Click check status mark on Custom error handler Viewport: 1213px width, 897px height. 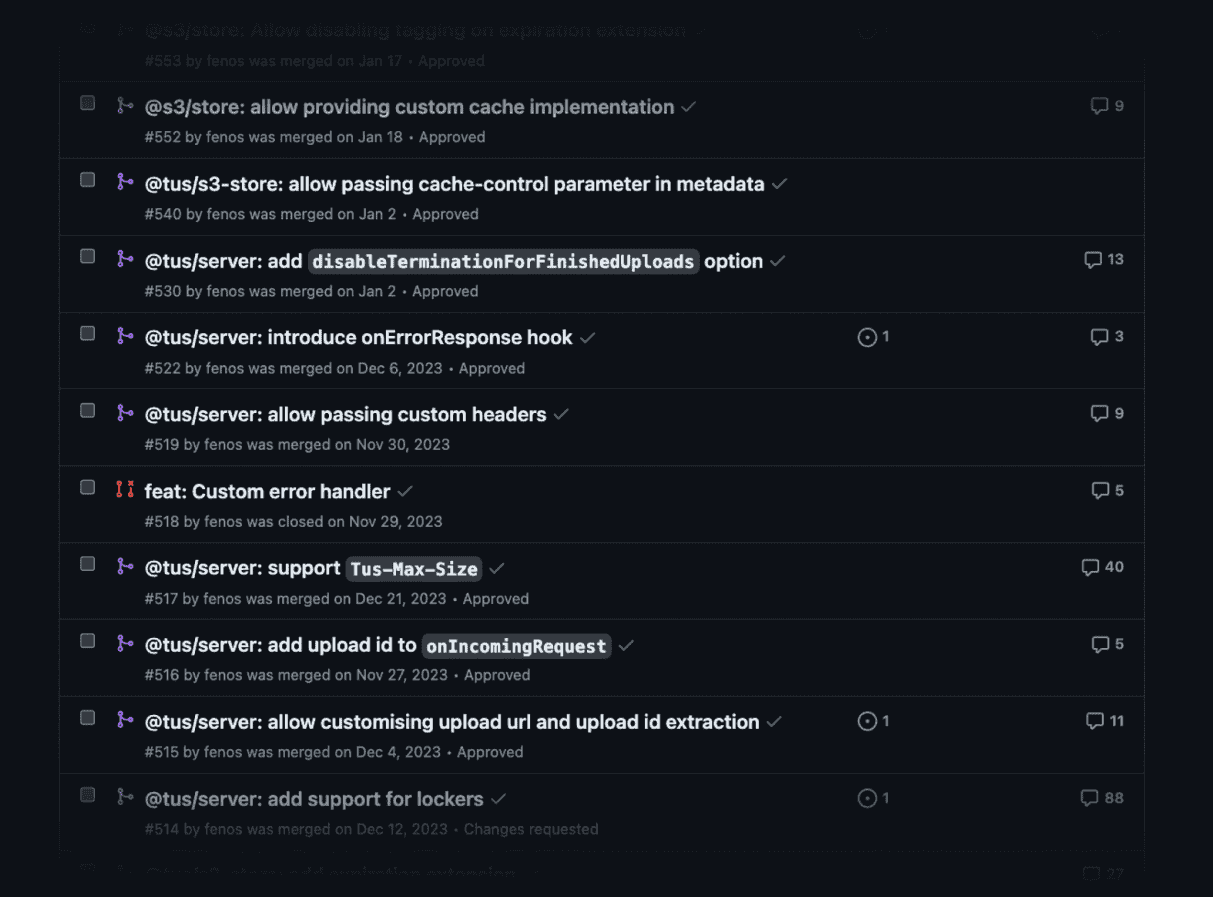pos(405,491)
